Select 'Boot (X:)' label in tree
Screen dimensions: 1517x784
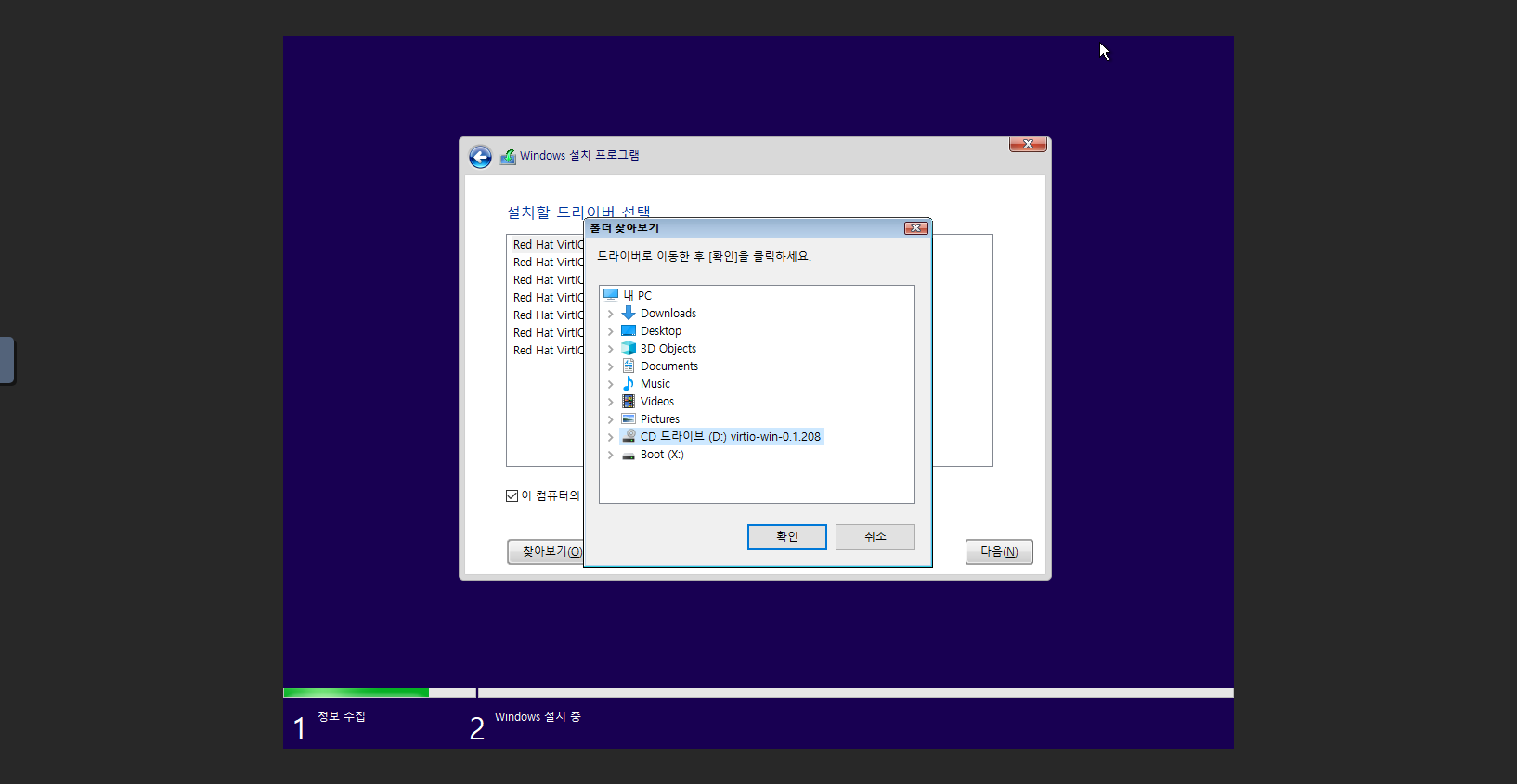(x=662, y=455)
